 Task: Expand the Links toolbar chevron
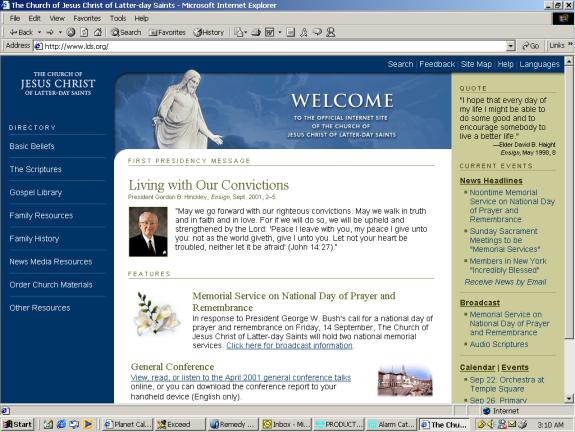click(x=570, y=44)
